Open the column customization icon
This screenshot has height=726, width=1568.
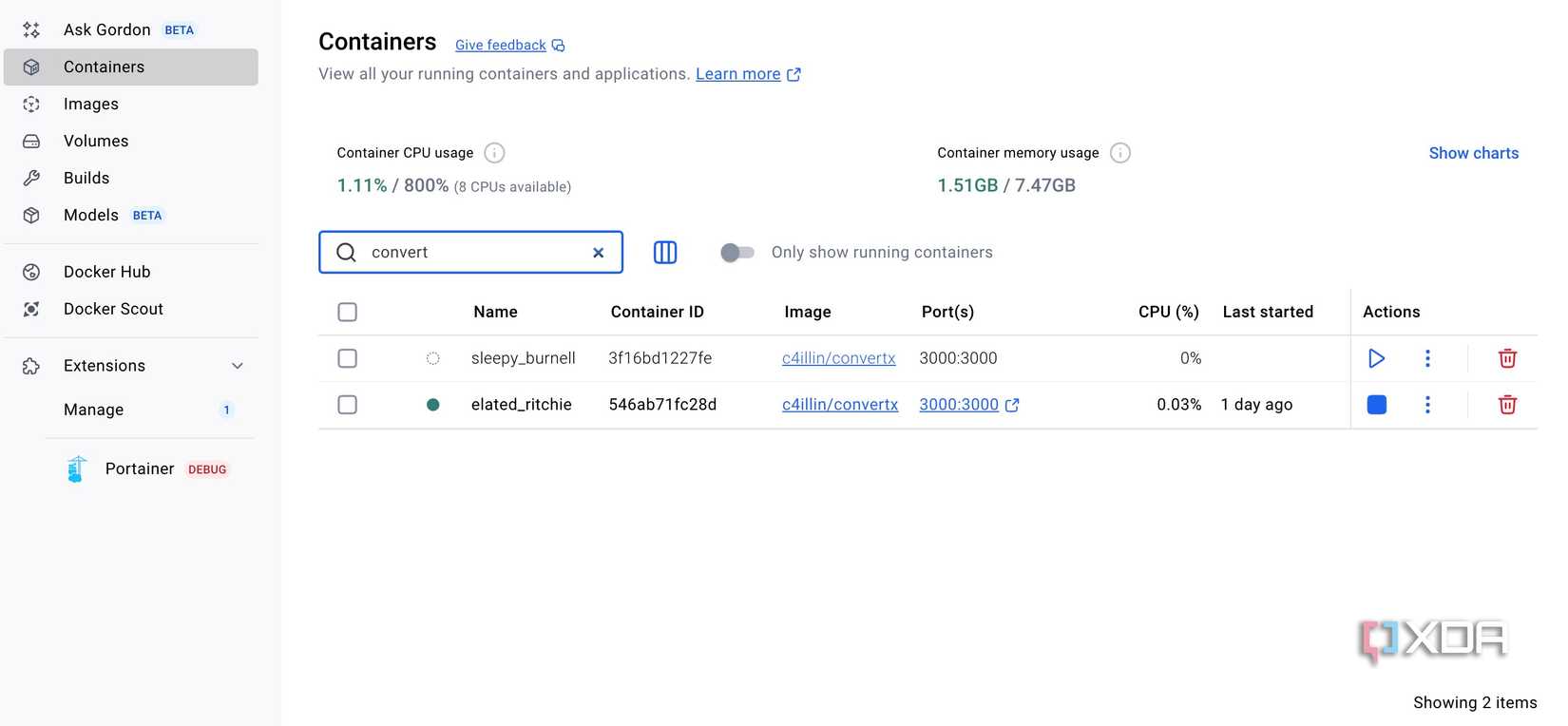coord(665,252)
